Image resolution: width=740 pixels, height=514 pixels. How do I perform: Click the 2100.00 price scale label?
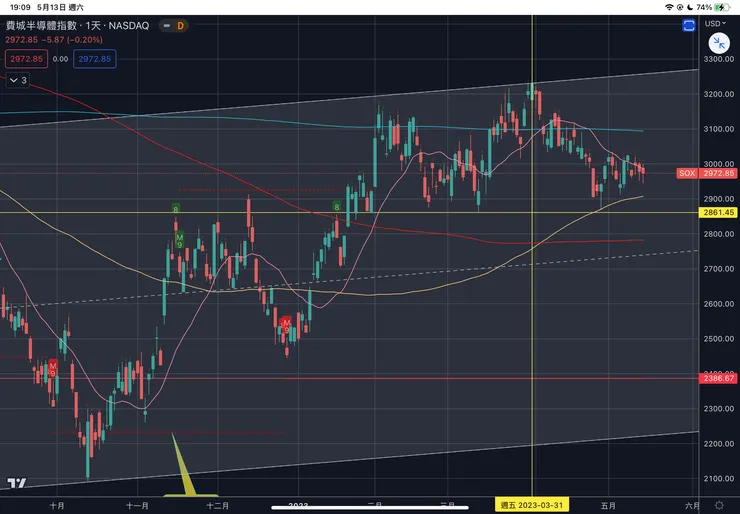[x=719, y=478]
